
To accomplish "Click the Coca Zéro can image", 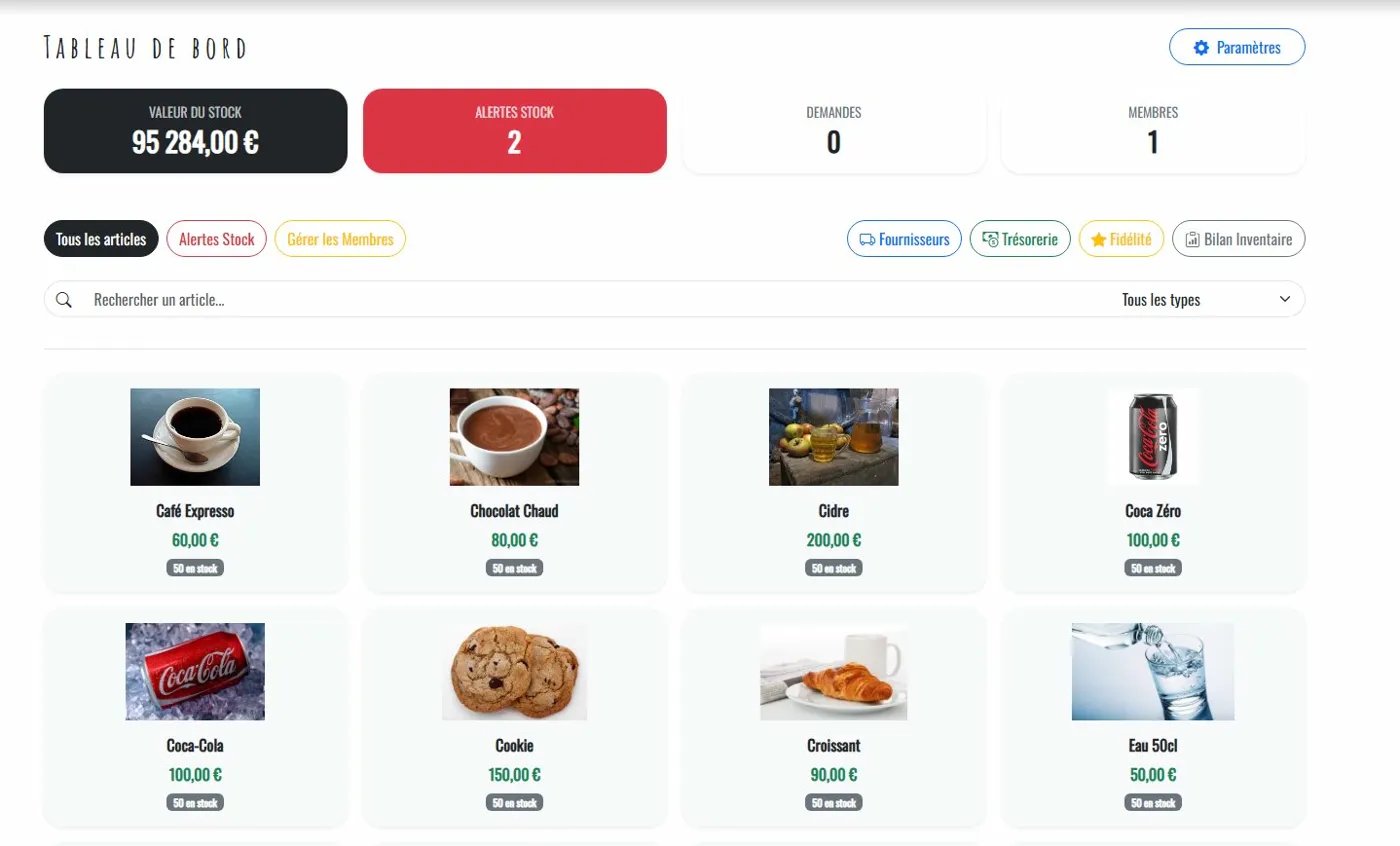I will click(1153, 436).
